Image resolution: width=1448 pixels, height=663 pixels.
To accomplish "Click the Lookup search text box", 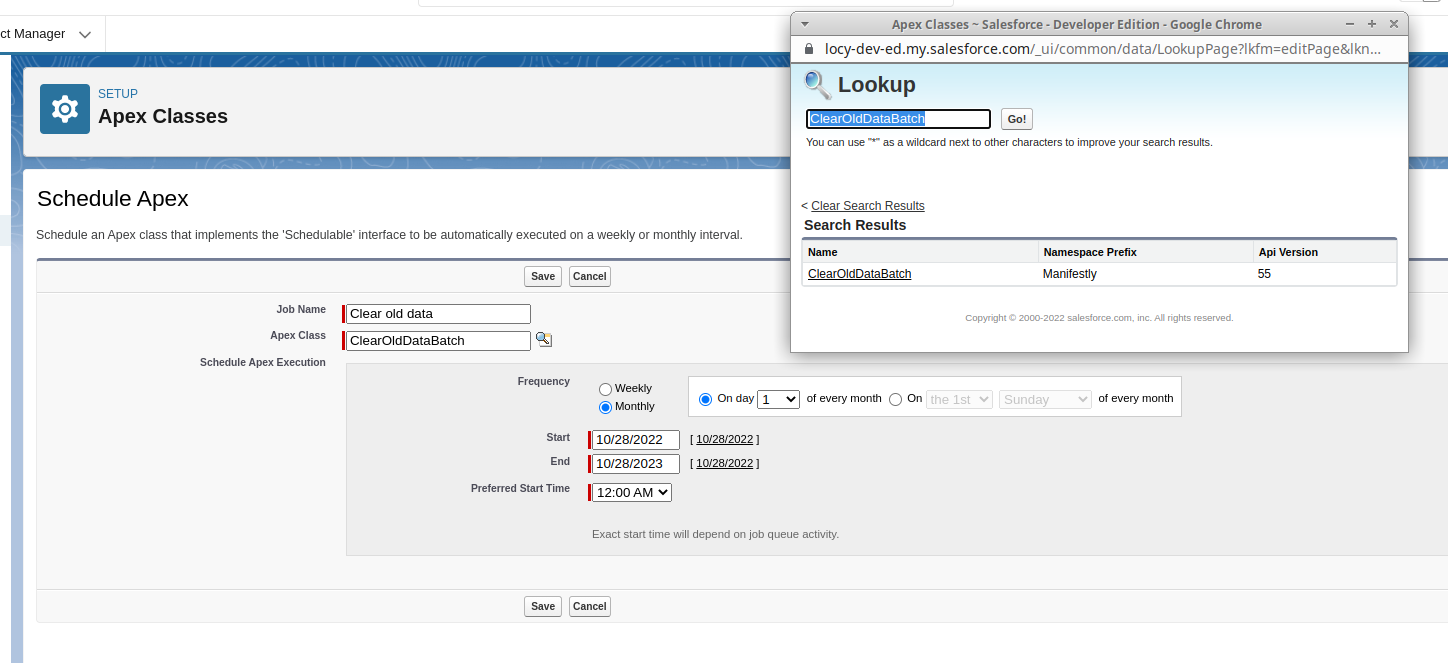I will click(898, 119).
